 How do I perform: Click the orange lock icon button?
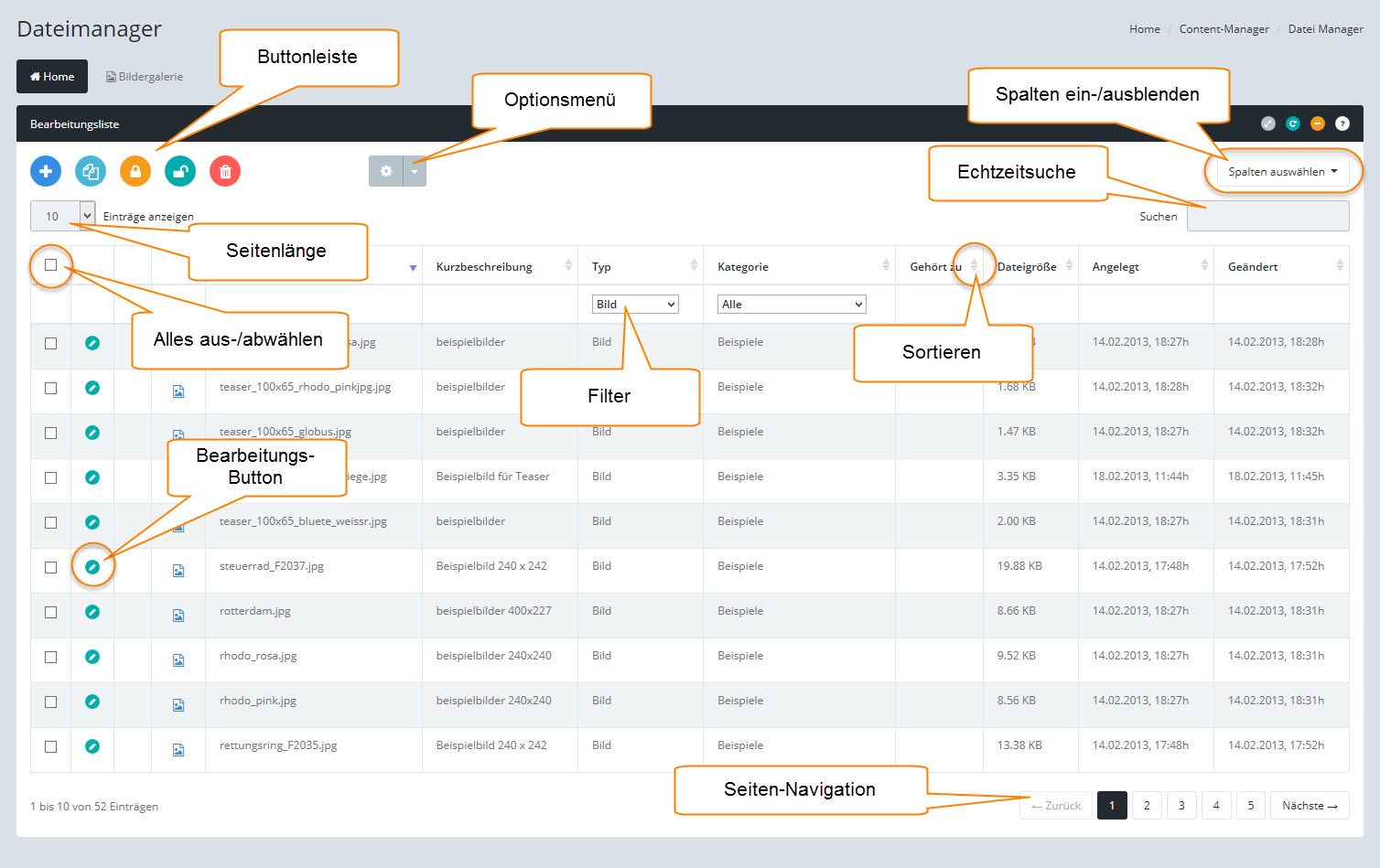(135, 171)
